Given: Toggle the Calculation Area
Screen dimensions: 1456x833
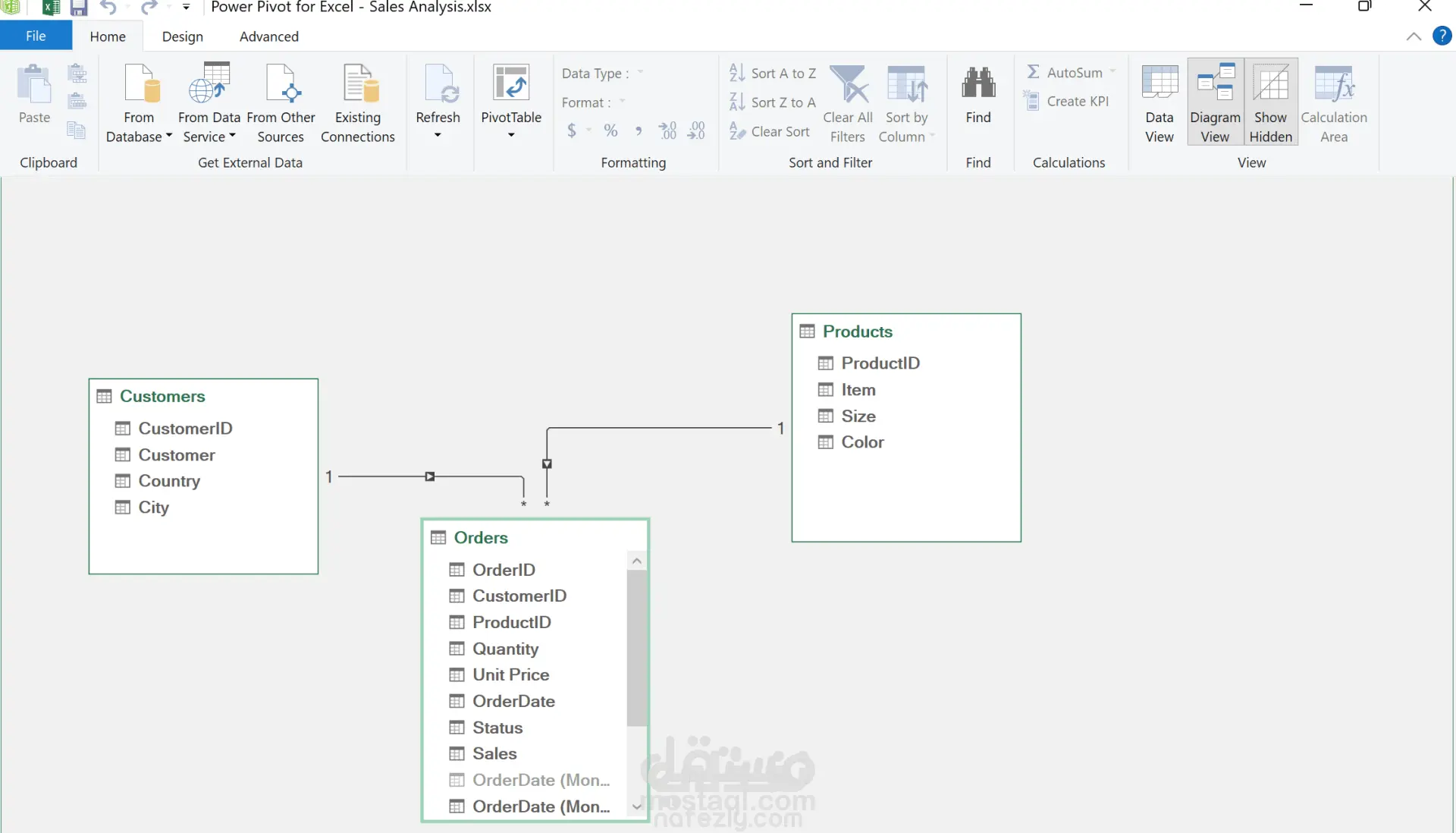Looking at the screenshot, I should tap(1334, 104).
